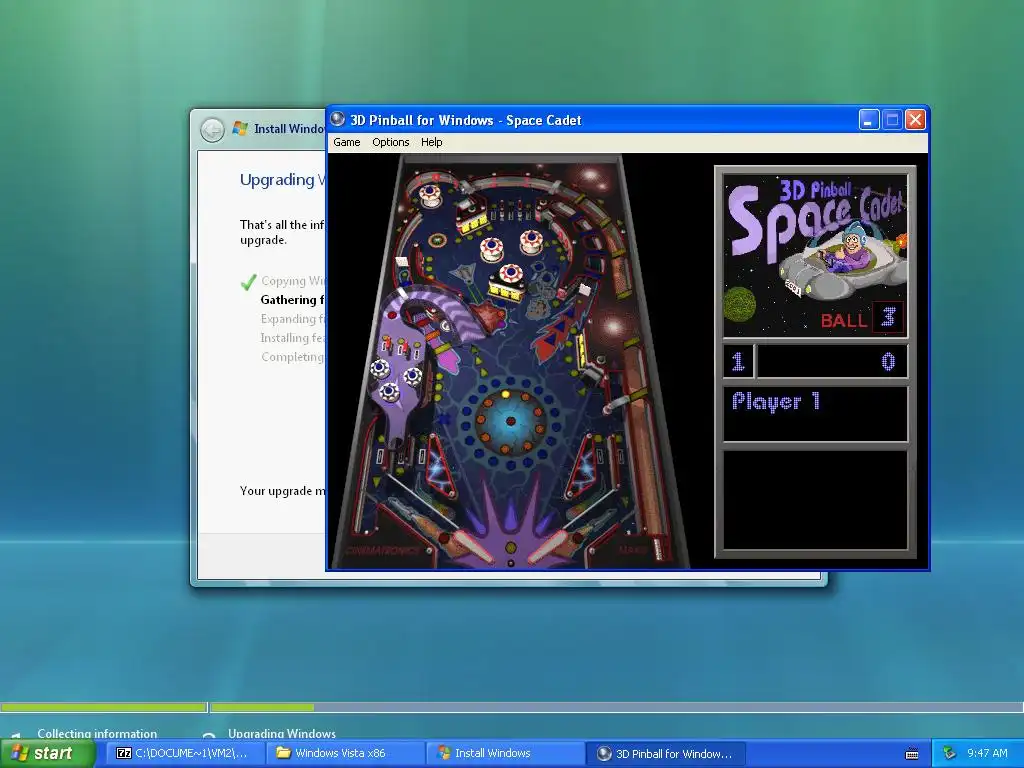
Task: Click the green checkmark beside Copying Windows files
Action: pyautogui.click(x=248, y=282)
